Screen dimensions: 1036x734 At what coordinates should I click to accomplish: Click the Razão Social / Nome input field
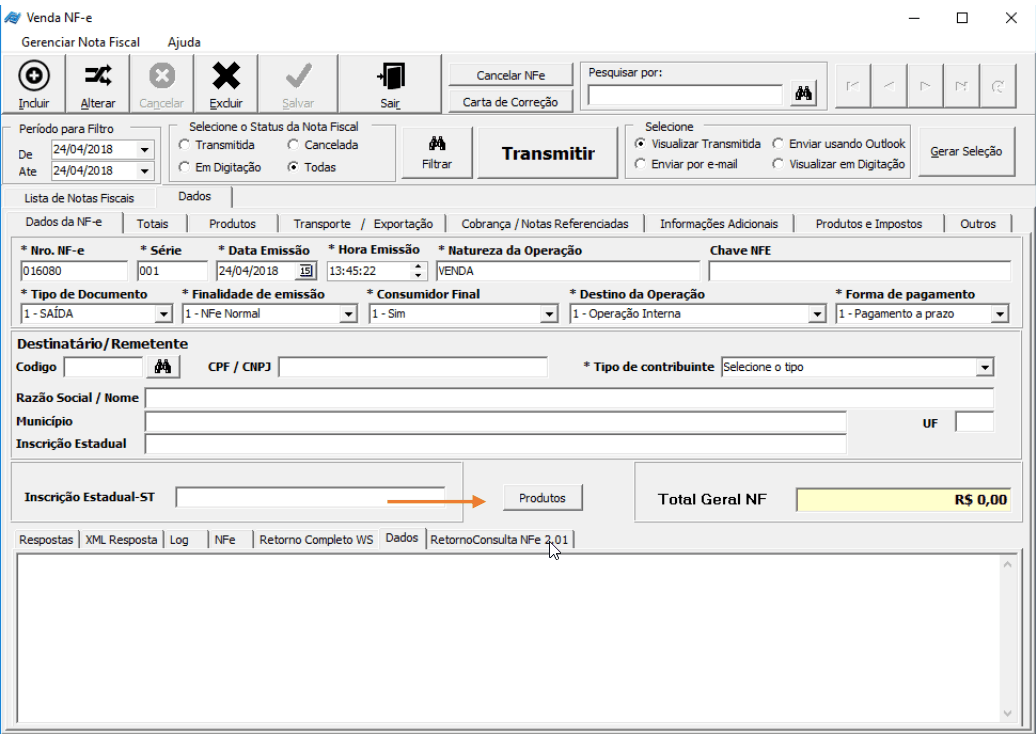pos(568,398)
